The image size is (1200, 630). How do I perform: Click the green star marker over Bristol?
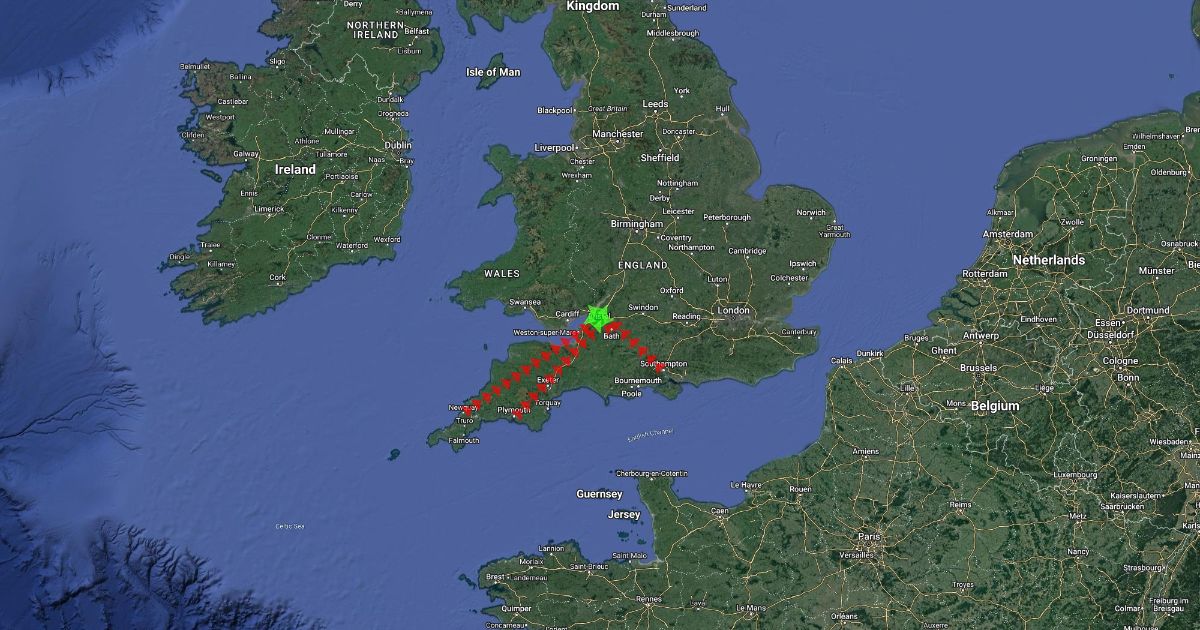tap(598, 319)
